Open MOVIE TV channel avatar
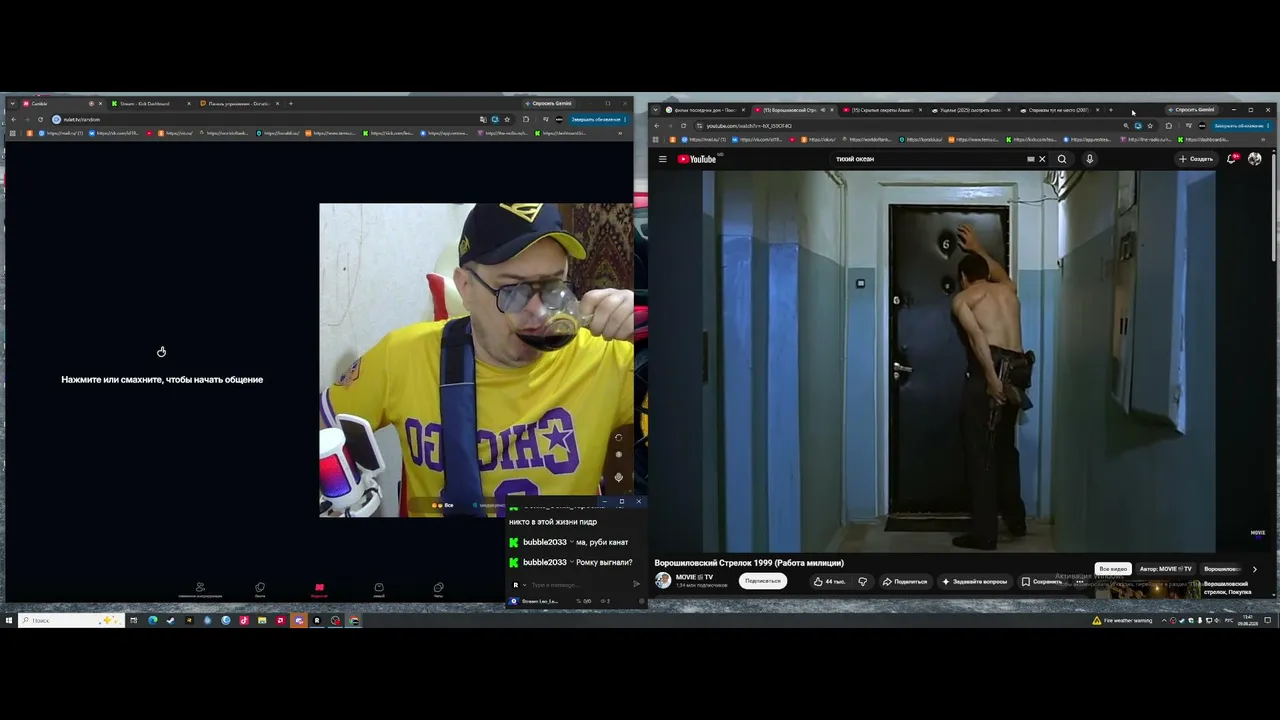This screenshot has height=720, width=1280. 663,581
